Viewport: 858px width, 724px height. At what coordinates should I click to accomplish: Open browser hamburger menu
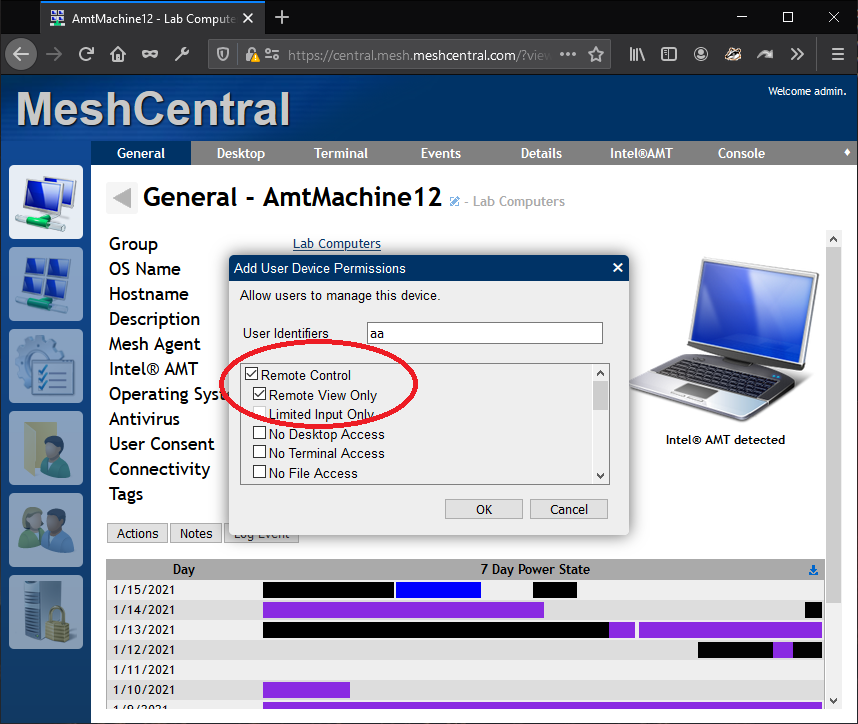pyautogui.click(x=838, y=54)
